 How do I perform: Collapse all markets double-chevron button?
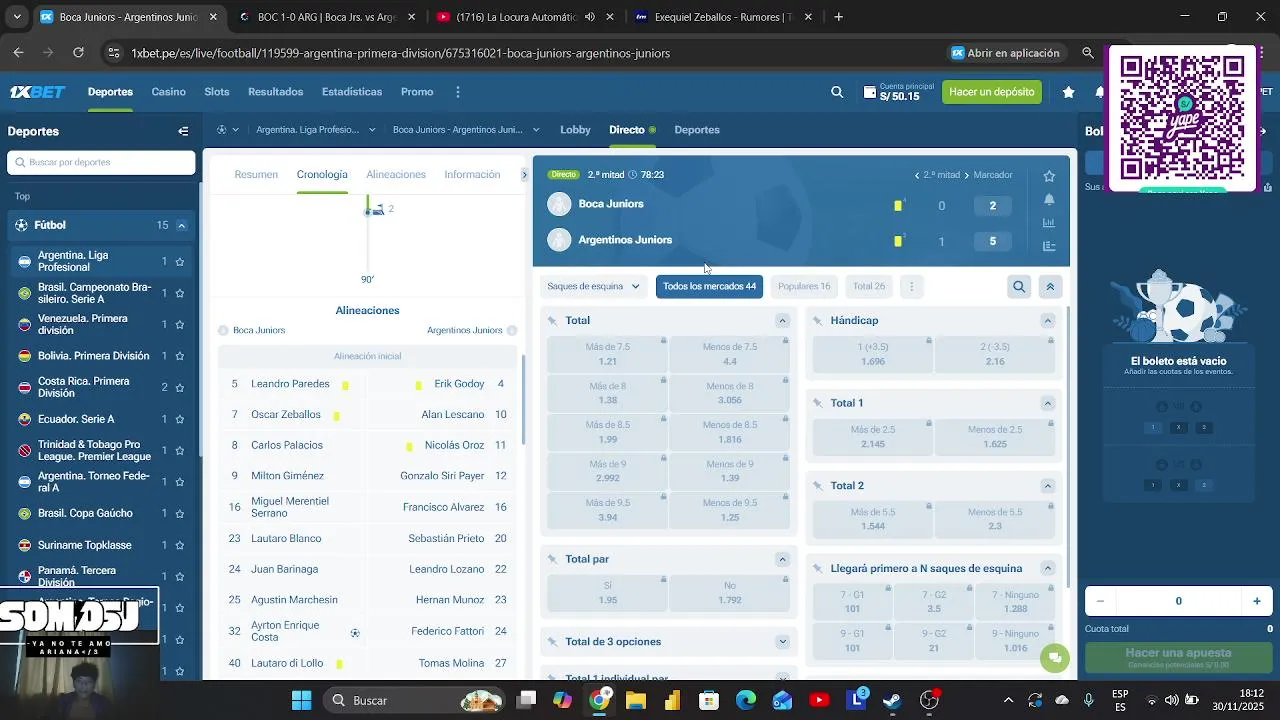pyautogui.click(x=1050, y=287)
